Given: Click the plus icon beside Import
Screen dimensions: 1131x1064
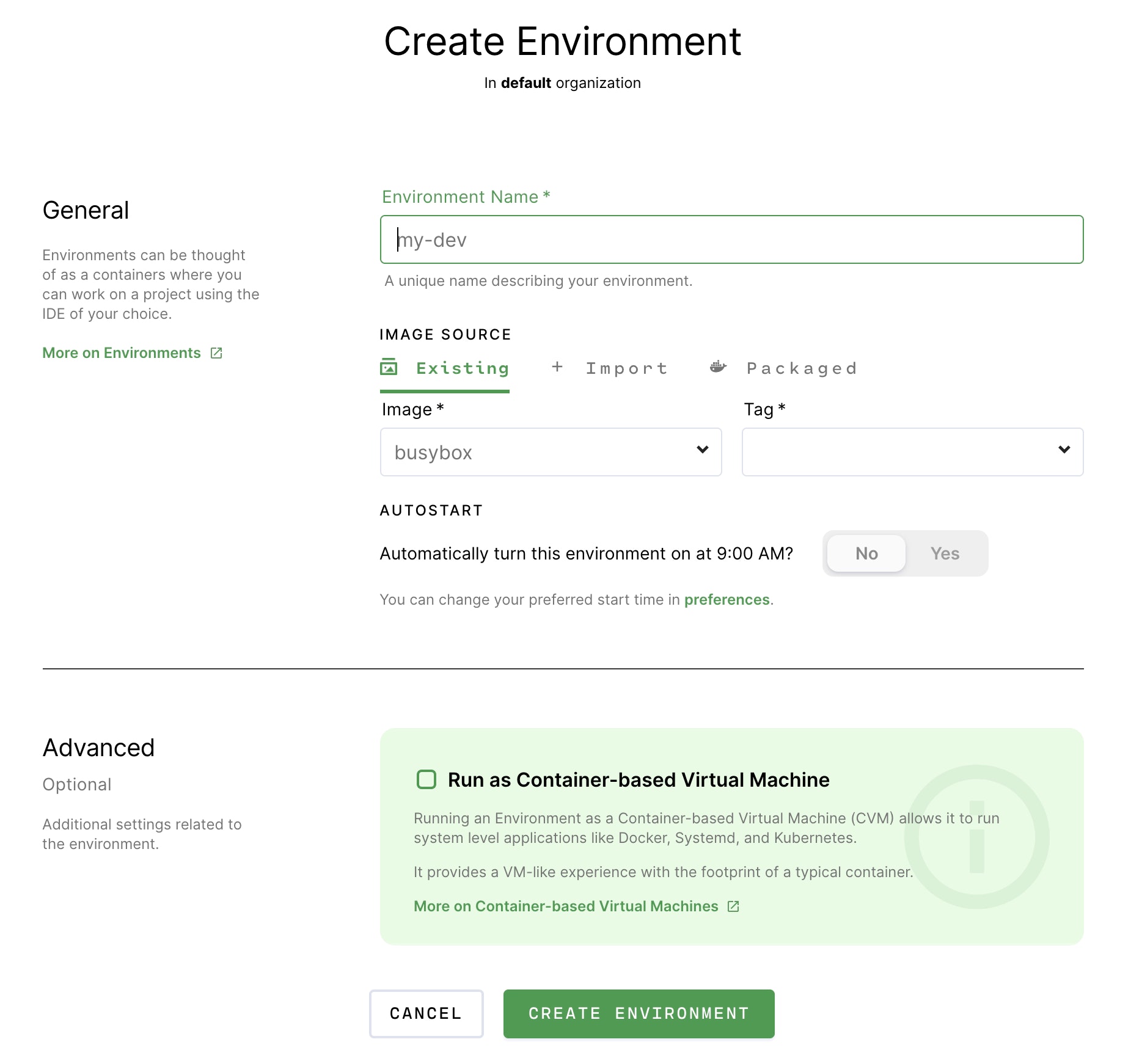Looking at the screenshot, I should [557, 366].
